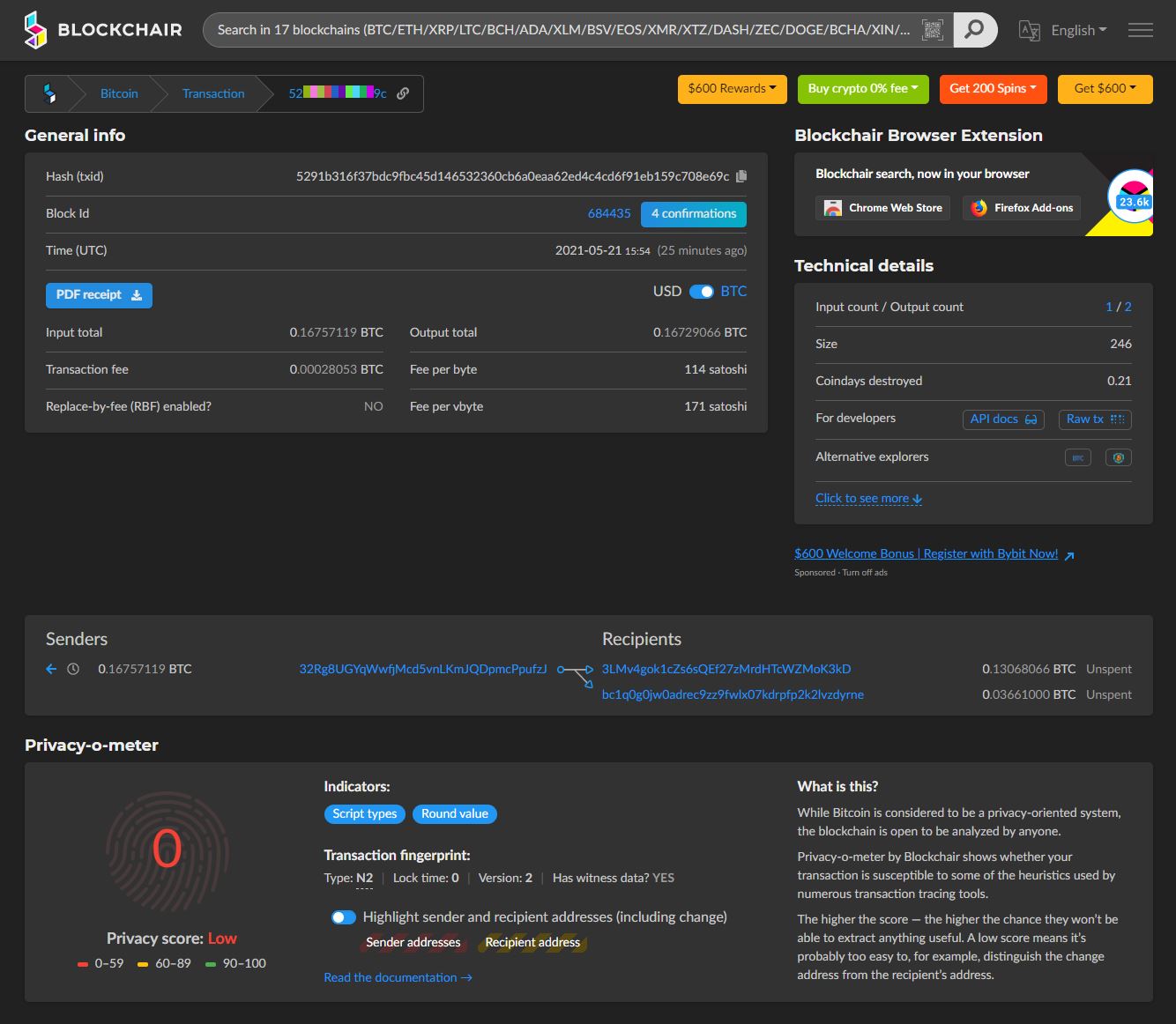Click the 0.16729066 BTC output total value
The image size is (1176, 1024).
[700, 332]
